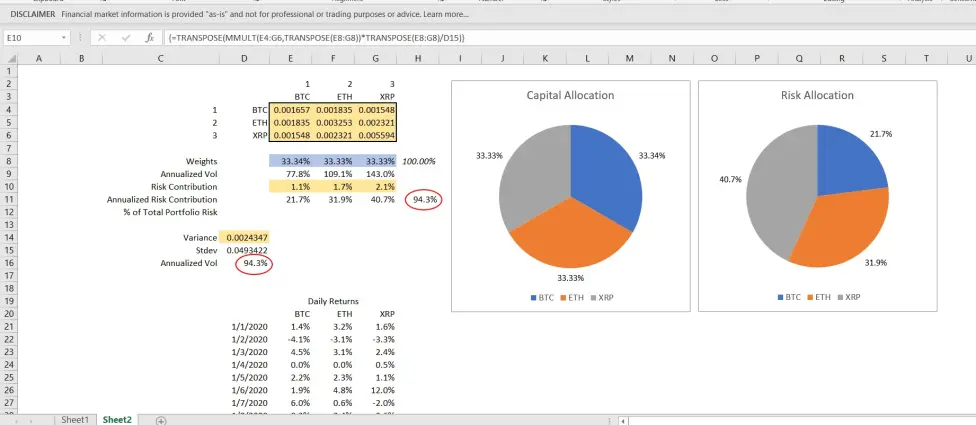Screen dimensions: 976x425
Task: Open the Name Box dropdown arrow
Action: [64, 38]
